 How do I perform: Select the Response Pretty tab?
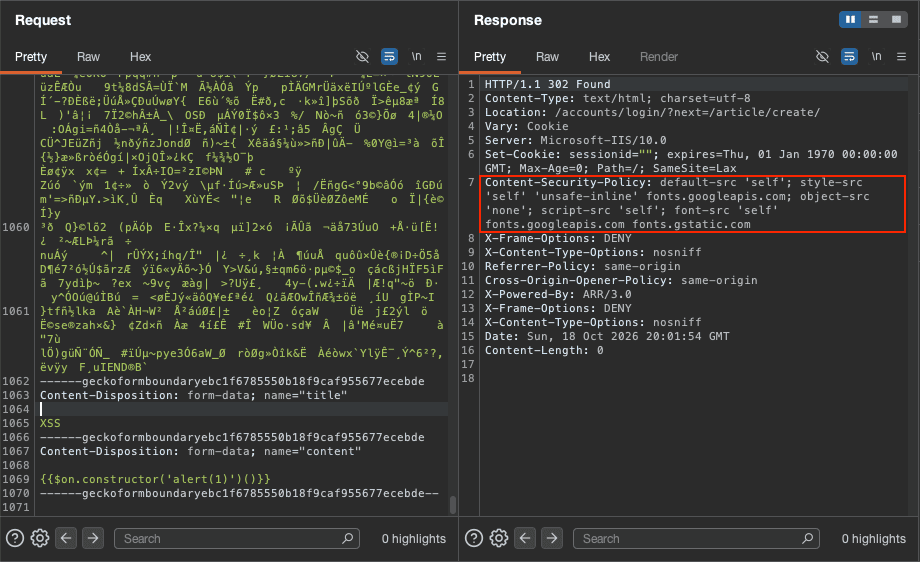pos(489,57)
